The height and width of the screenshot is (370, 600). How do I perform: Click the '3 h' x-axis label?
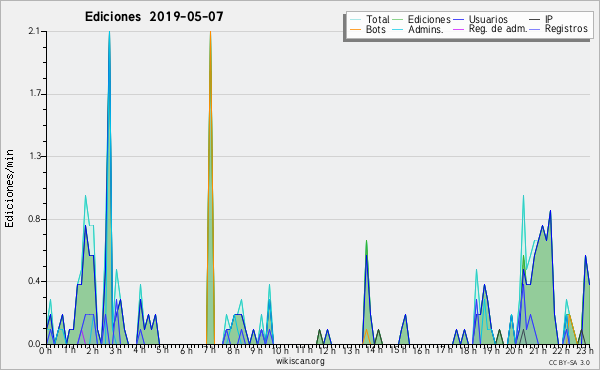116,351
